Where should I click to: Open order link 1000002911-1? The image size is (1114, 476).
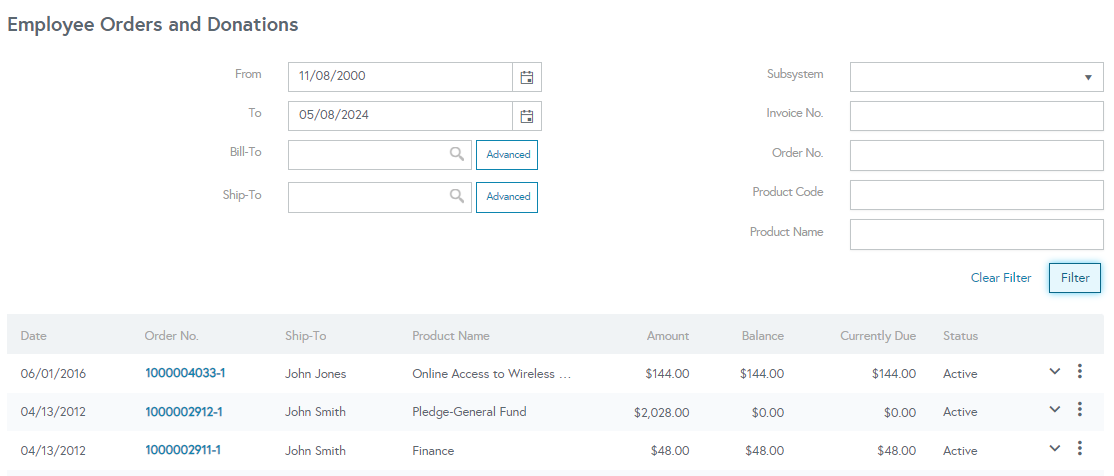tap(183, 450)
